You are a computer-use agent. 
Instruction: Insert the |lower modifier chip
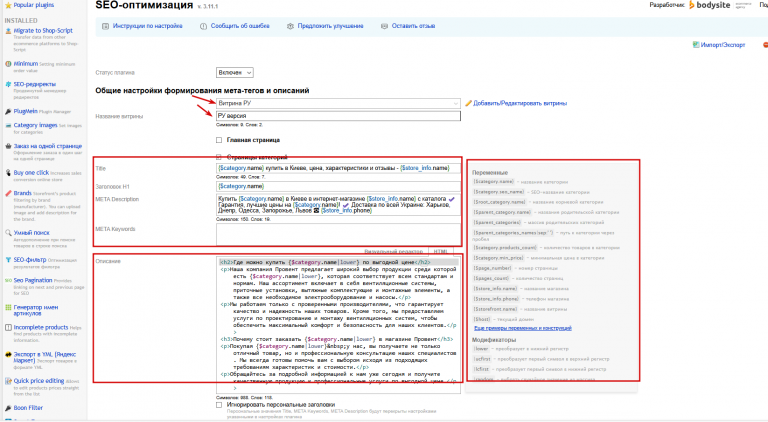coord(481,349)
